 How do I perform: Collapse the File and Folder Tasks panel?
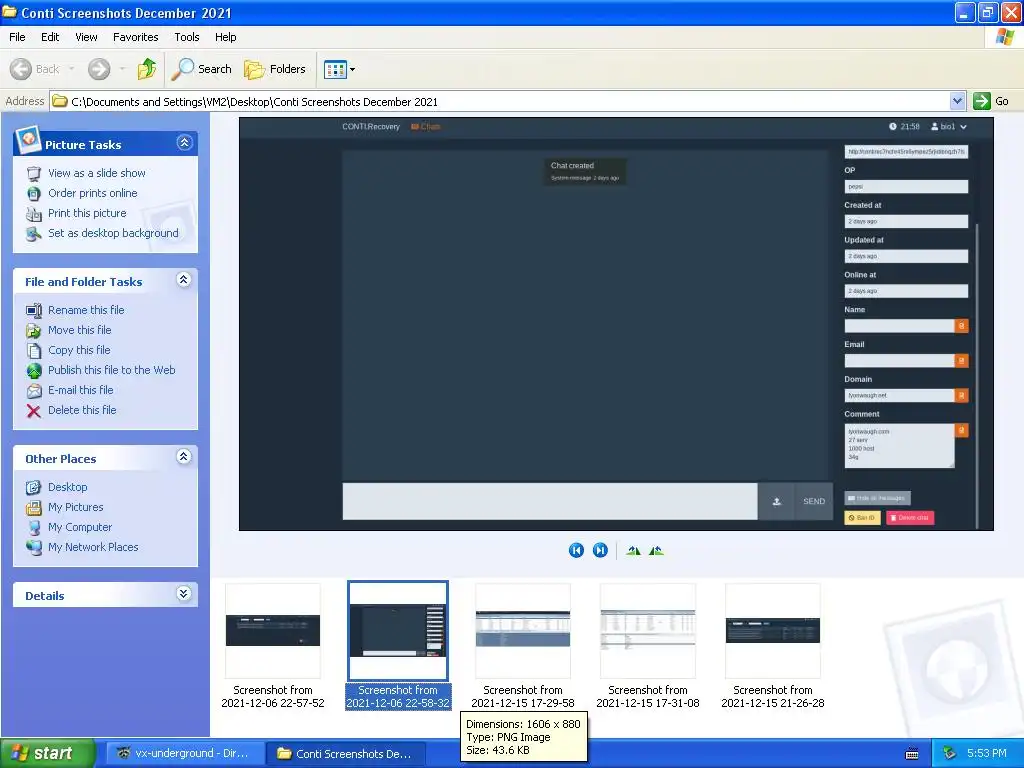184,280
